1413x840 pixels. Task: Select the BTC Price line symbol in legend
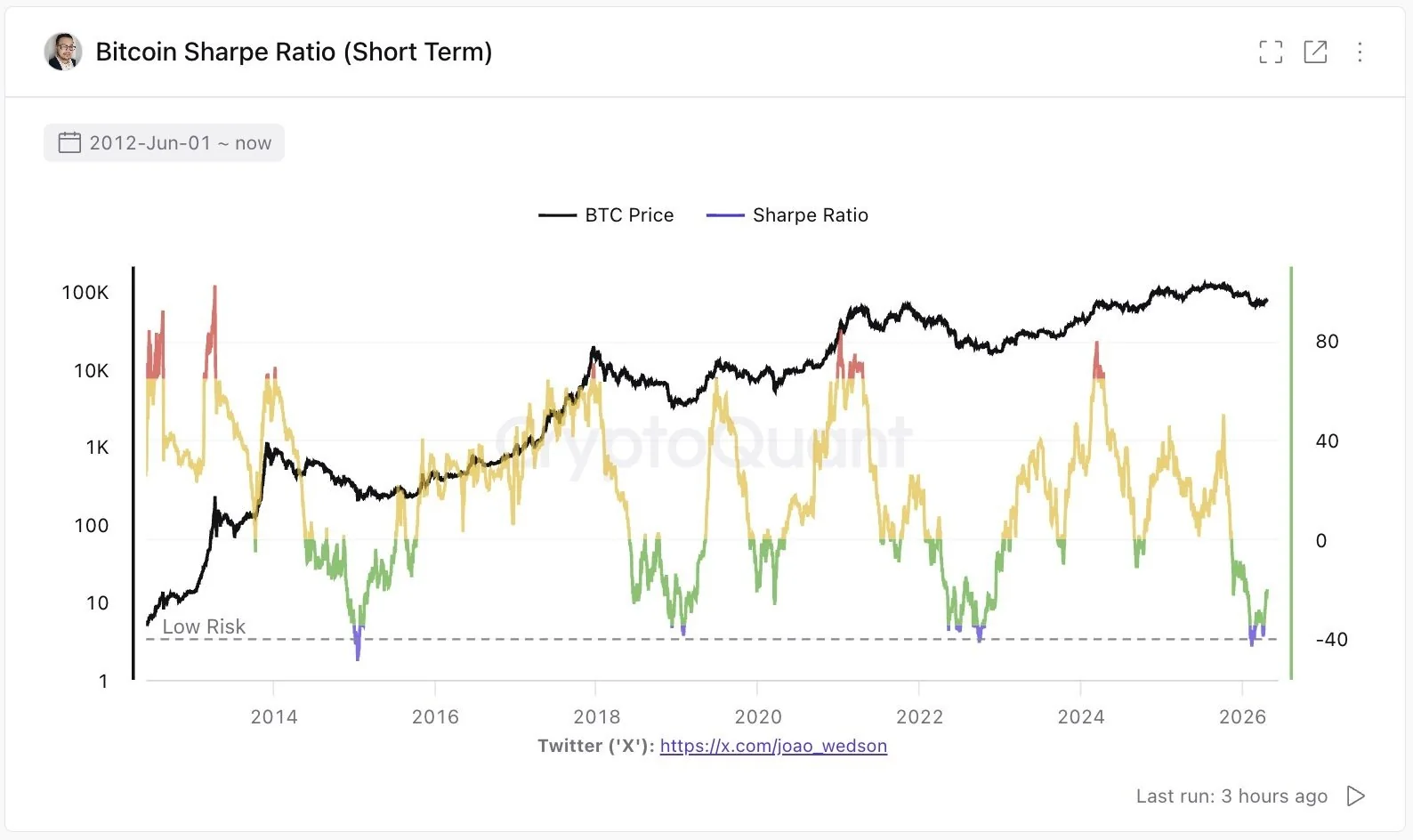point(559,214)
